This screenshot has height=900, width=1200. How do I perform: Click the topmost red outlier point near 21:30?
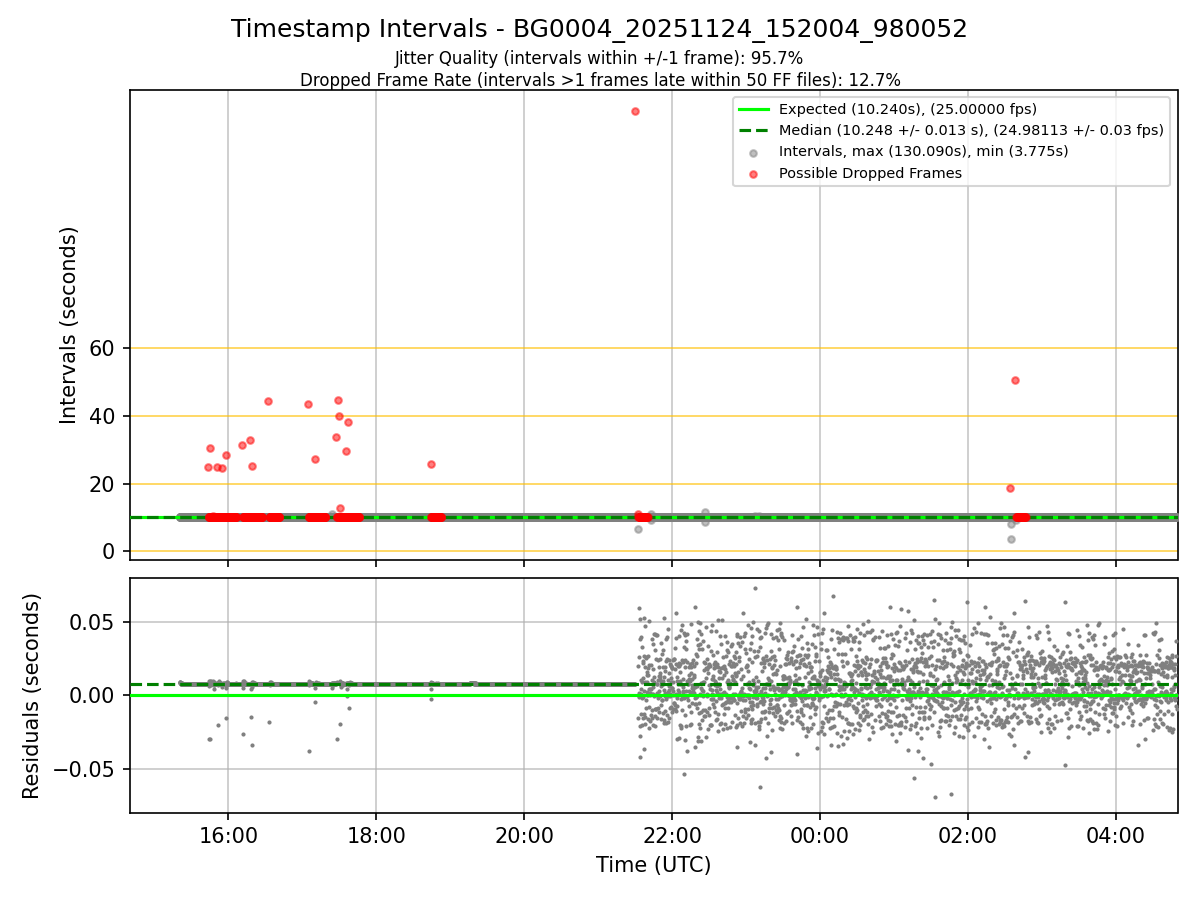pyautogui.click(x=635, y=111)
